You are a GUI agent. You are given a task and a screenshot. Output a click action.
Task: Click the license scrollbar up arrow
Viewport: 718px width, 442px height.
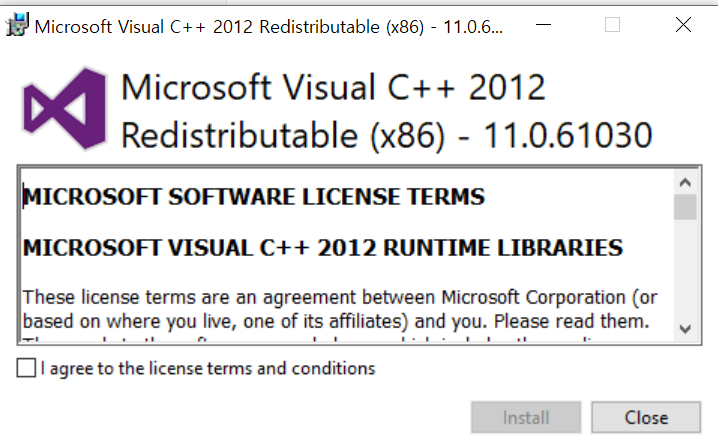point(685,183)
